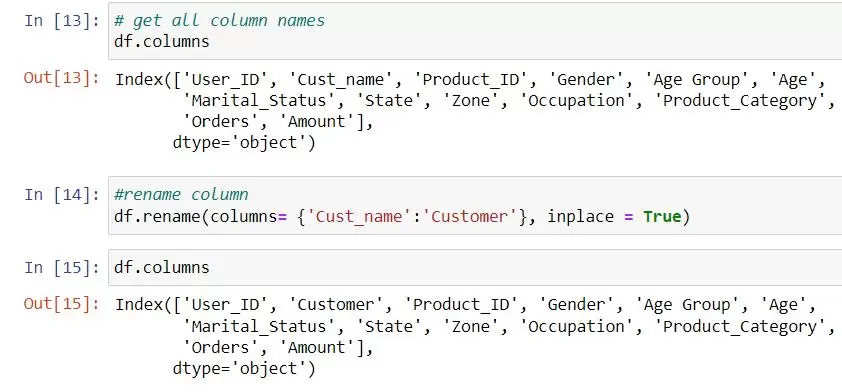Select the In [13] prompt label
The width and height of the screenshot is (842, 392).
tap(62, 21)
